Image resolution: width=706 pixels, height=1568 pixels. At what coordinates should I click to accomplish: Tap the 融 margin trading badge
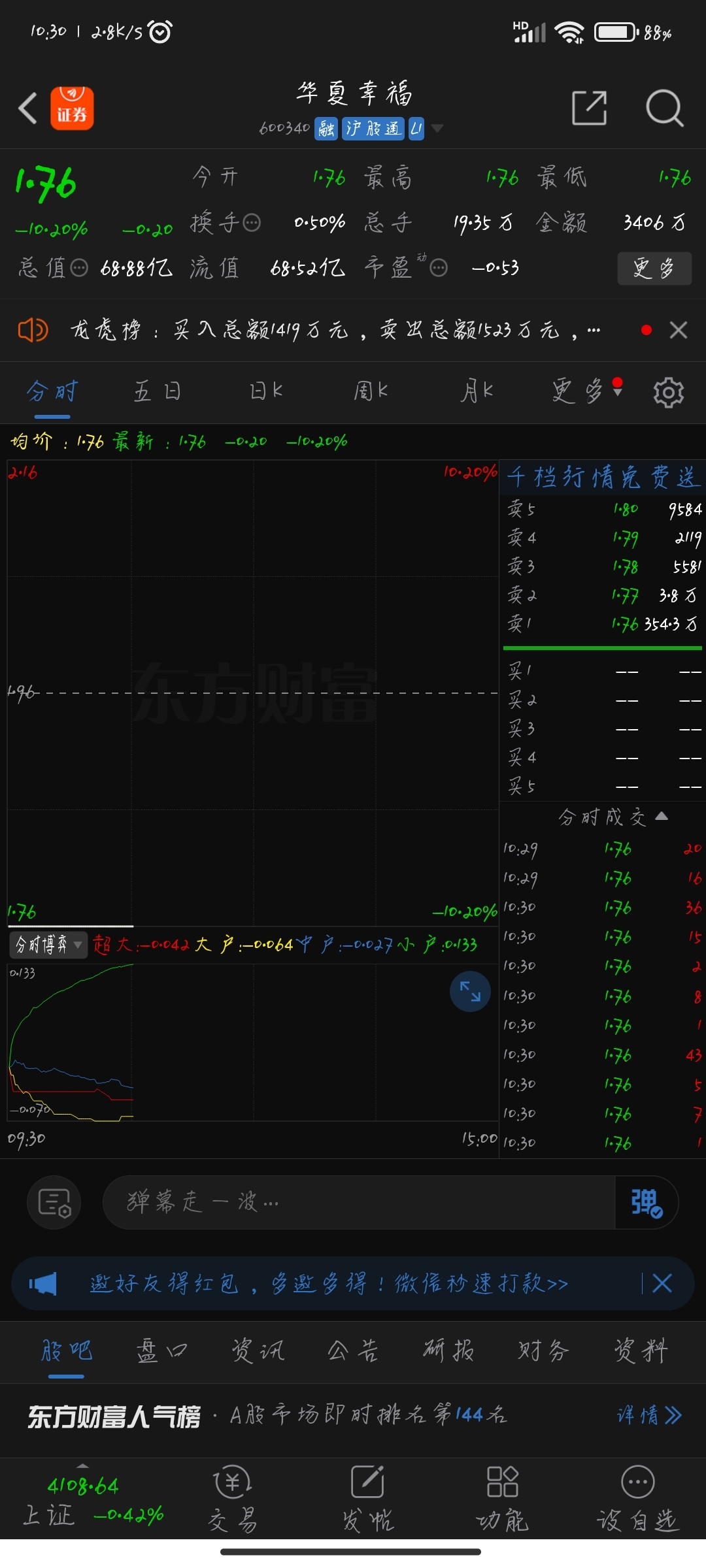[x=326, y=129]
